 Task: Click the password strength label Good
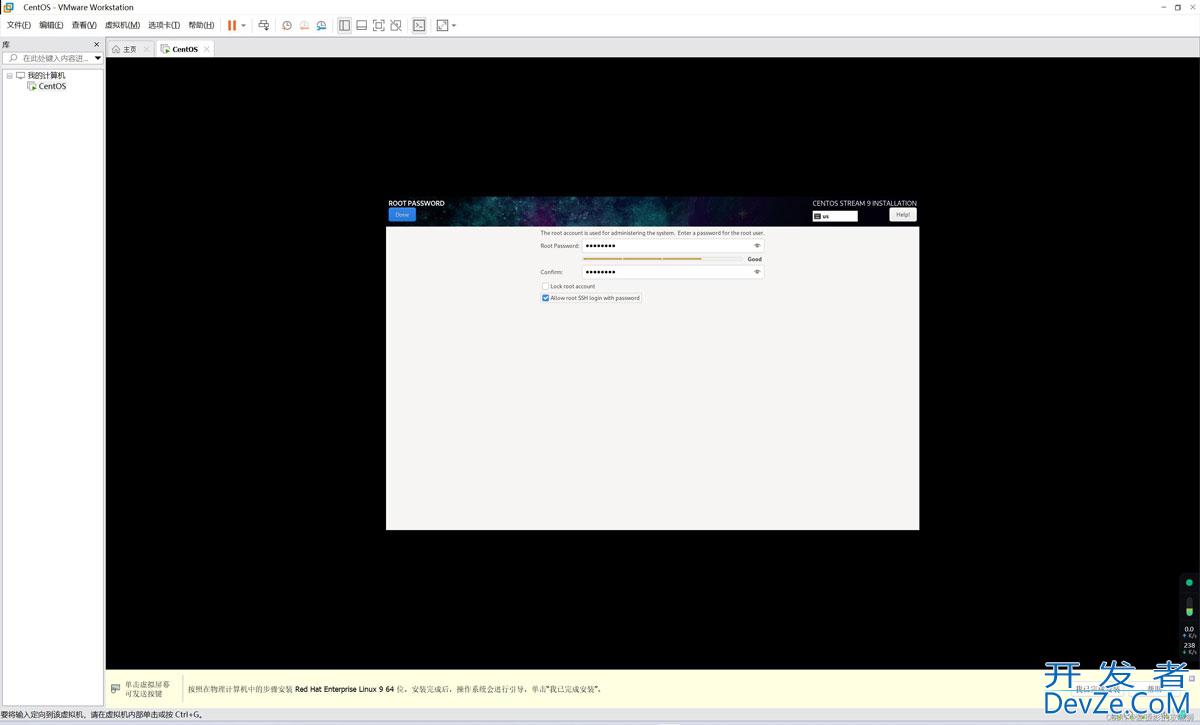[x=755, y=259]
